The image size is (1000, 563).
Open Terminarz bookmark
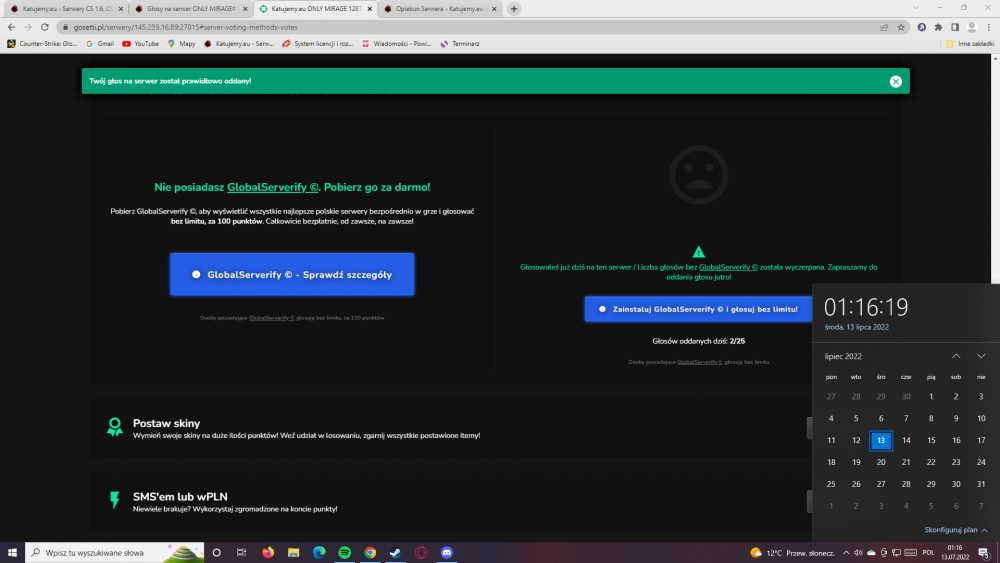(x=460, y=44)
